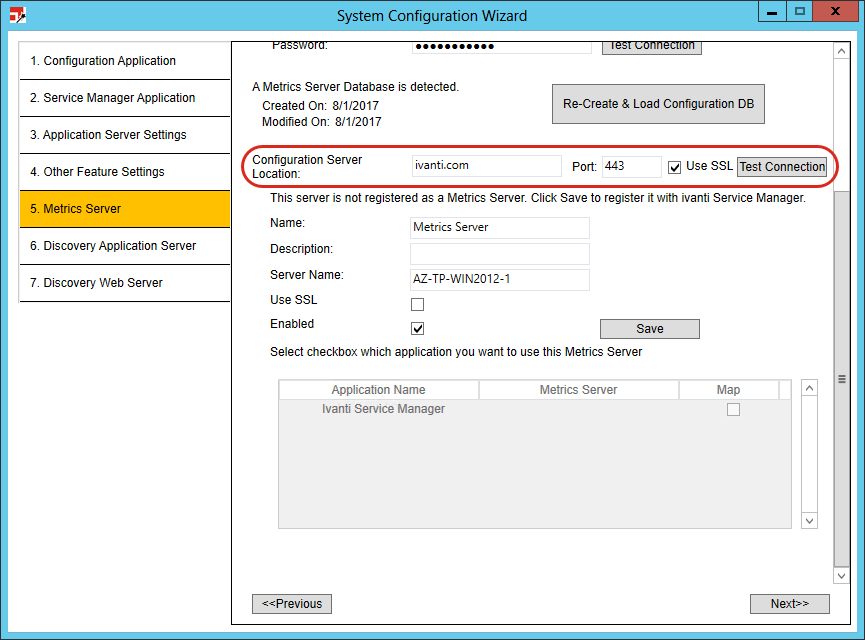
Task: Select Discovery Application Server step
Action: coord(124,246)
